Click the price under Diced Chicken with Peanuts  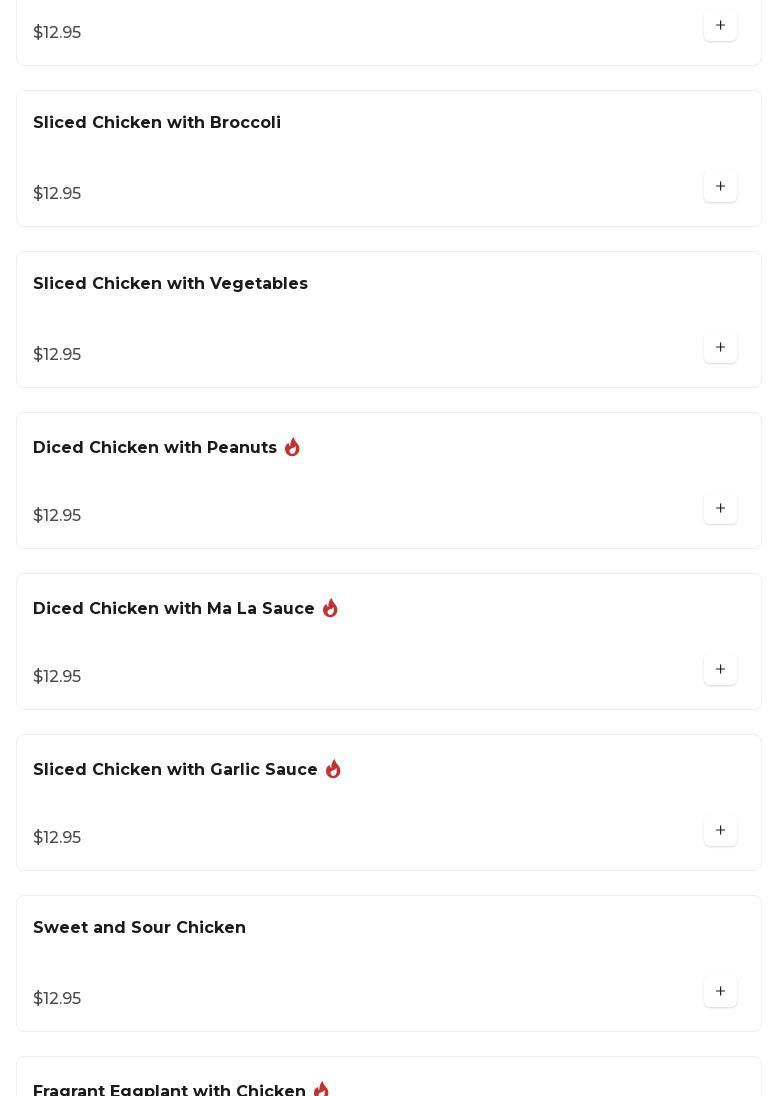[57, 516]
